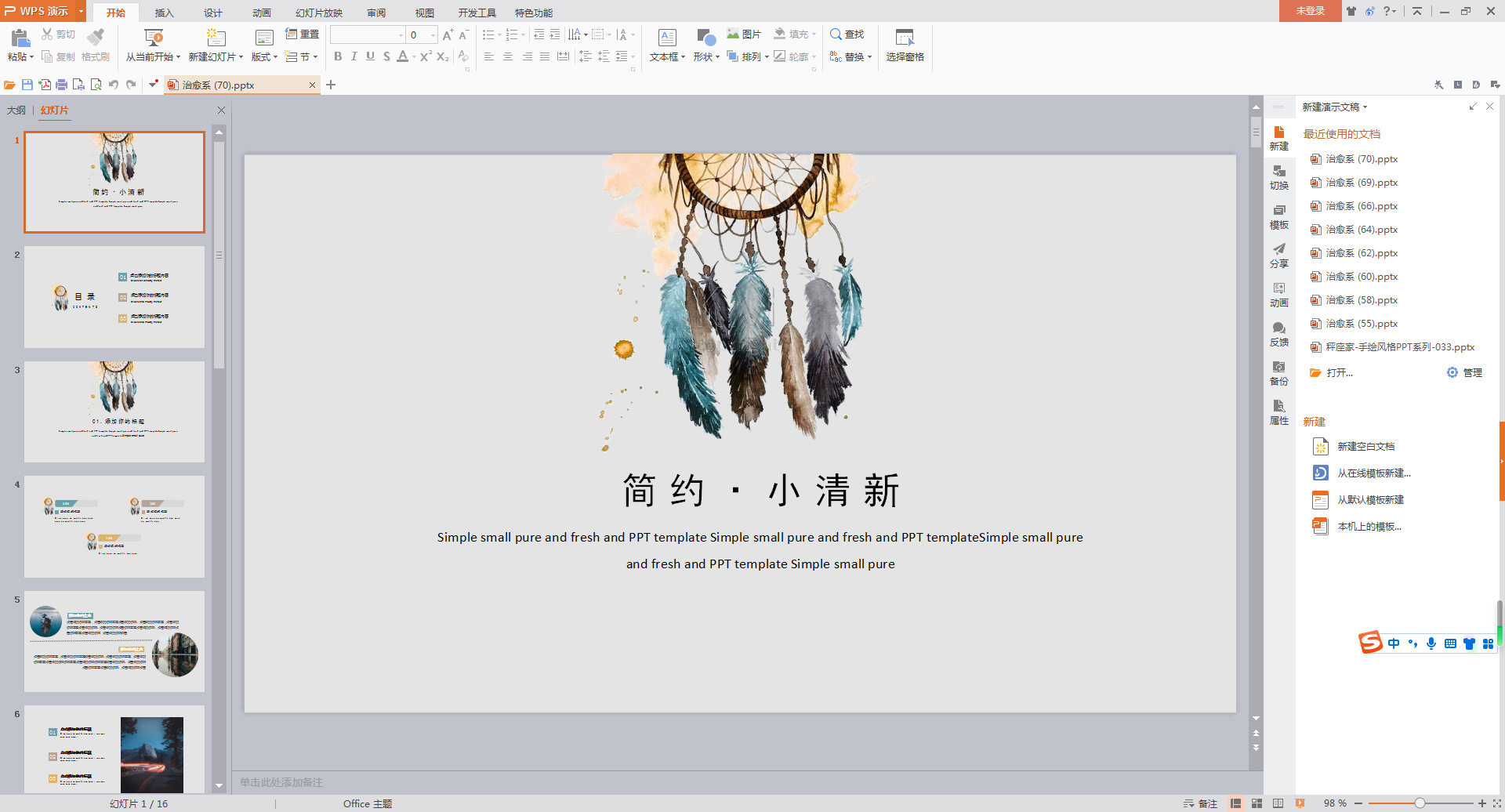Expand the 新建演示文稿 pane title dropdown
1505x812 pixels.
pos(1365,107)
